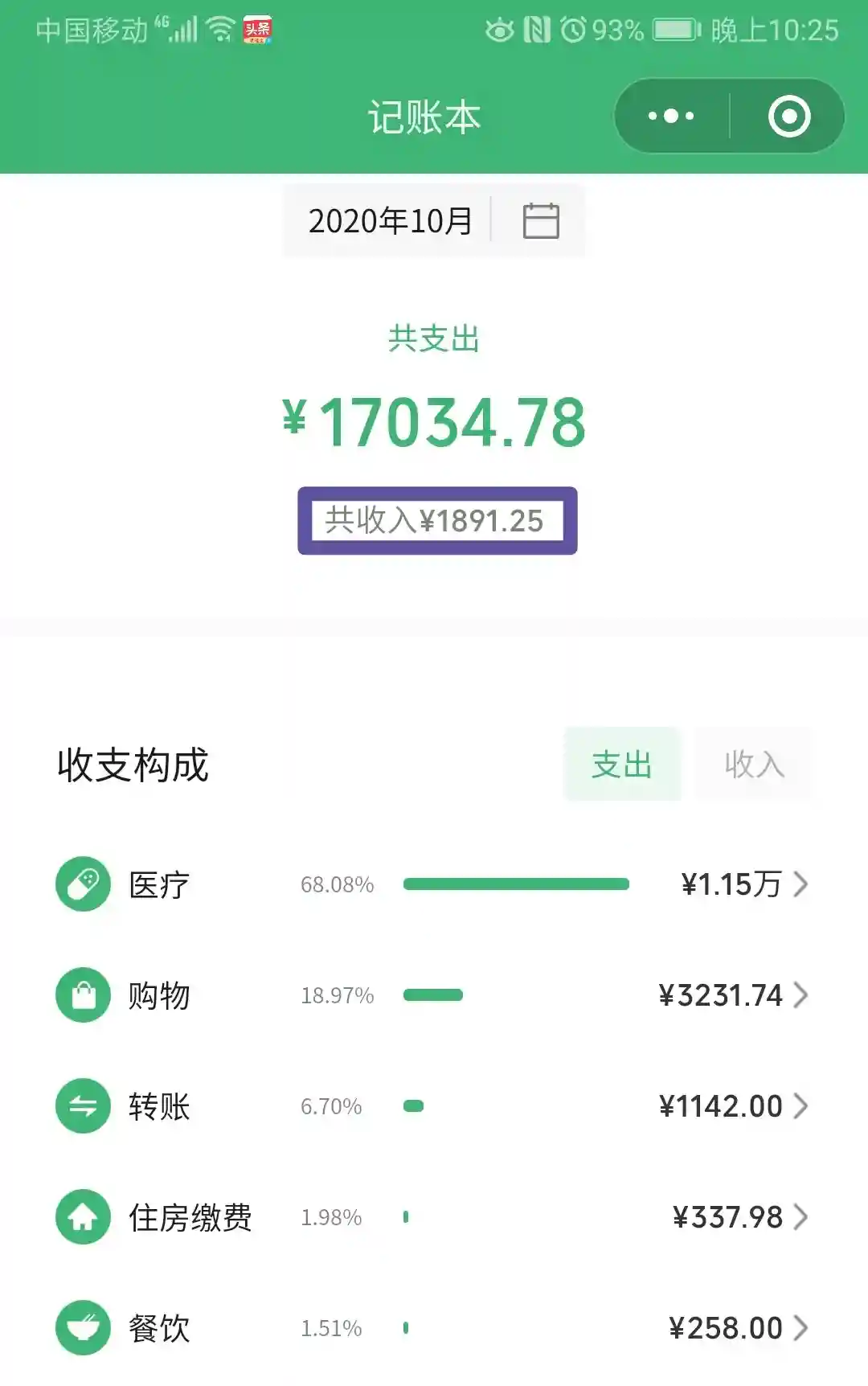Tap the 医疗 68.08% progress bar
Viewport: 868px width, 1386px height.
coord(516,884)
